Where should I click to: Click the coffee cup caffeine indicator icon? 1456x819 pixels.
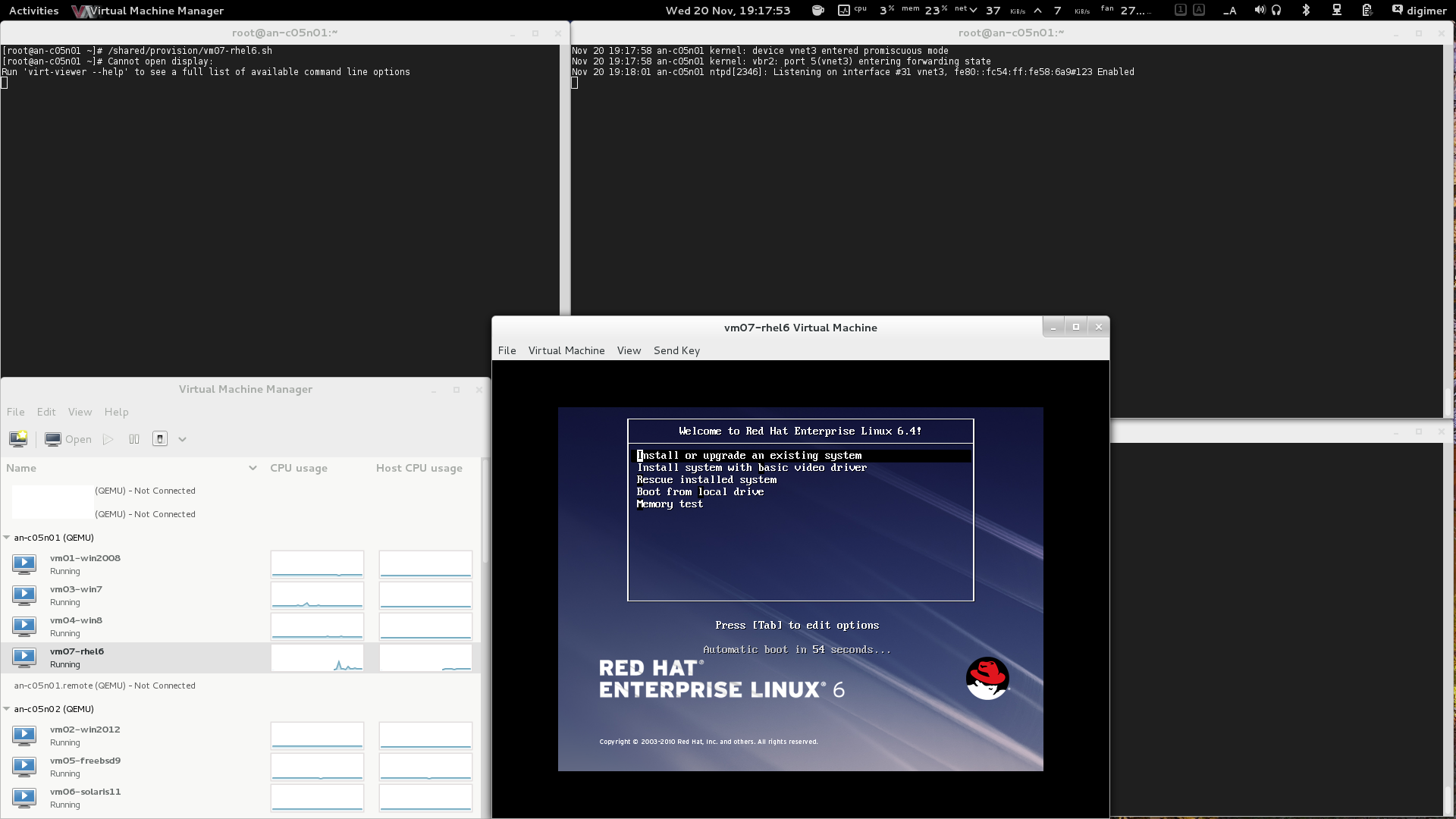point(817,11)
